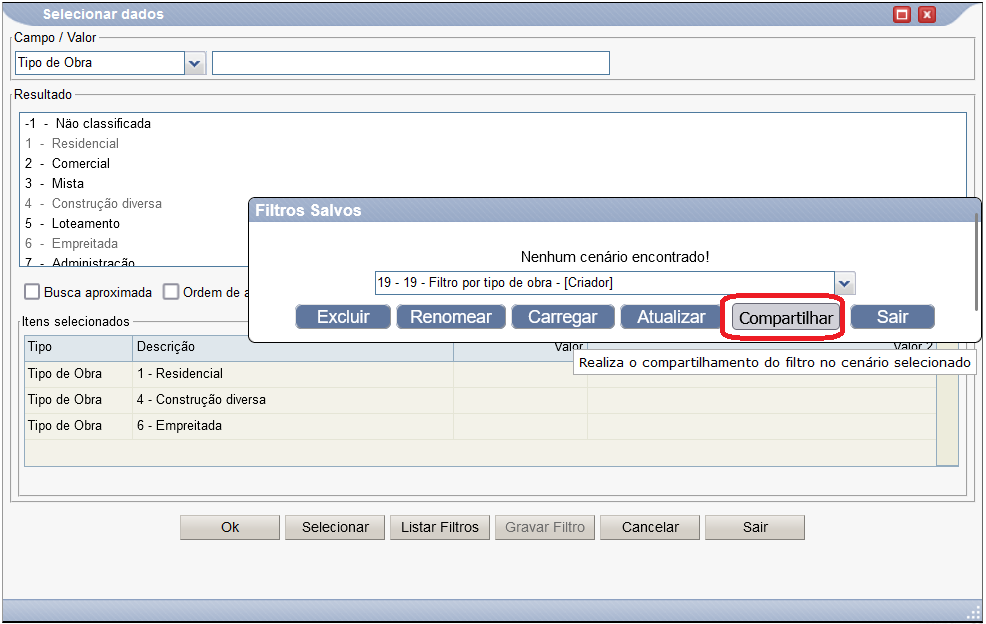Select '1 - Residencial' in the result list

tap(72, 143)
